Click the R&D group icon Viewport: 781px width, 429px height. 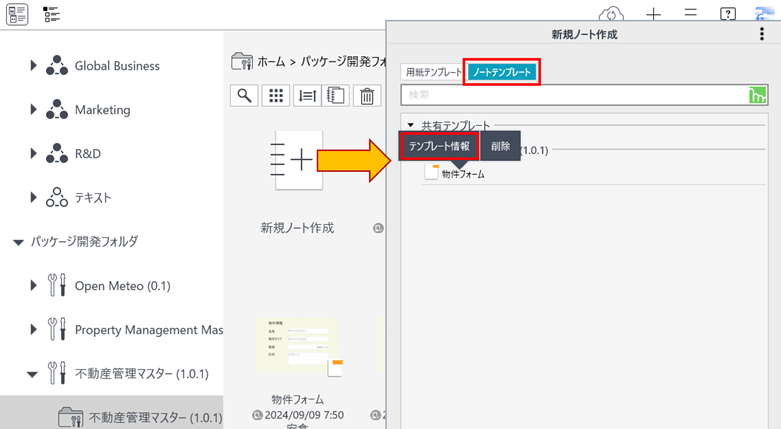[x=57, y=153]
